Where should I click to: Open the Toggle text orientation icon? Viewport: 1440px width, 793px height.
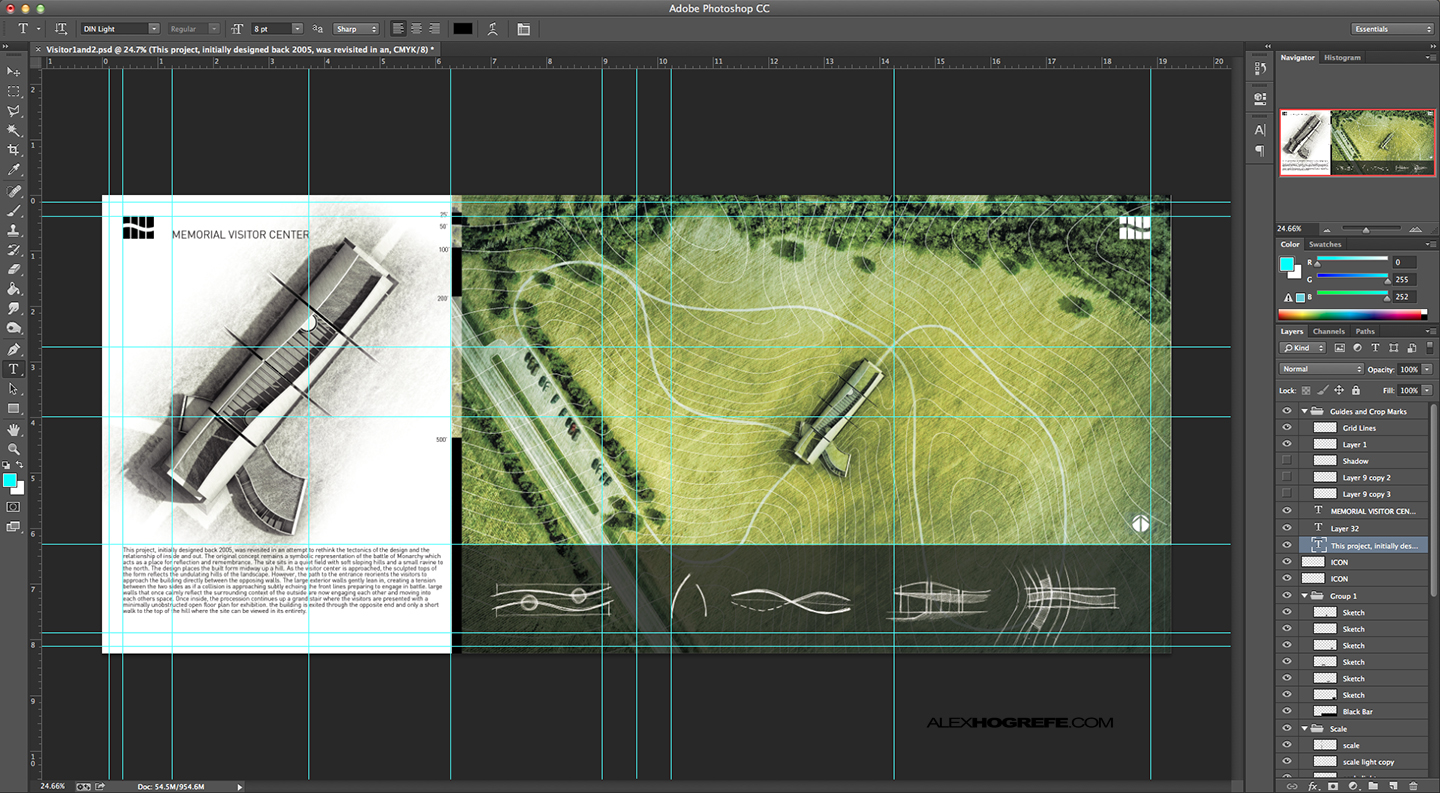pyautogui.click(x=61, y=29)
